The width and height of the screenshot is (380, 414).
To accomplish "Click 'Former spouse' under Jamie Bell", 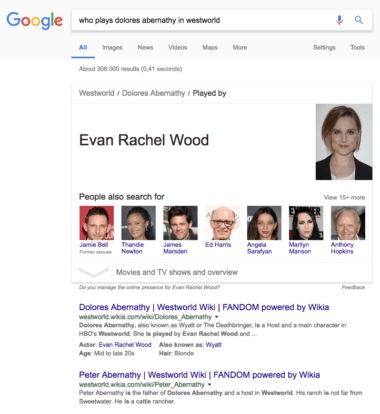I will point(95,252).
